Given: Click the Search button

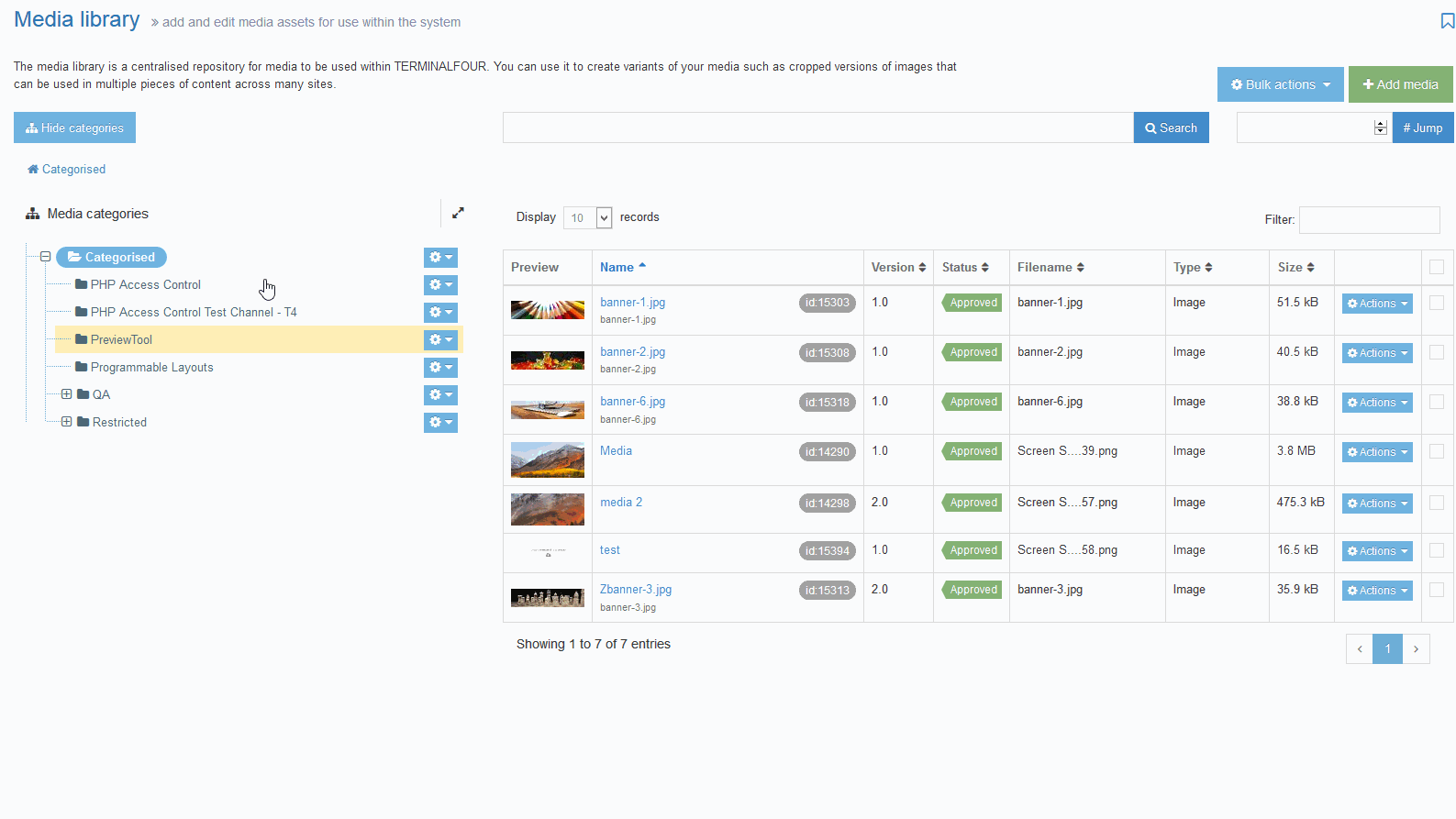Looking at the screenshot, I should (x=1172, y=127).
